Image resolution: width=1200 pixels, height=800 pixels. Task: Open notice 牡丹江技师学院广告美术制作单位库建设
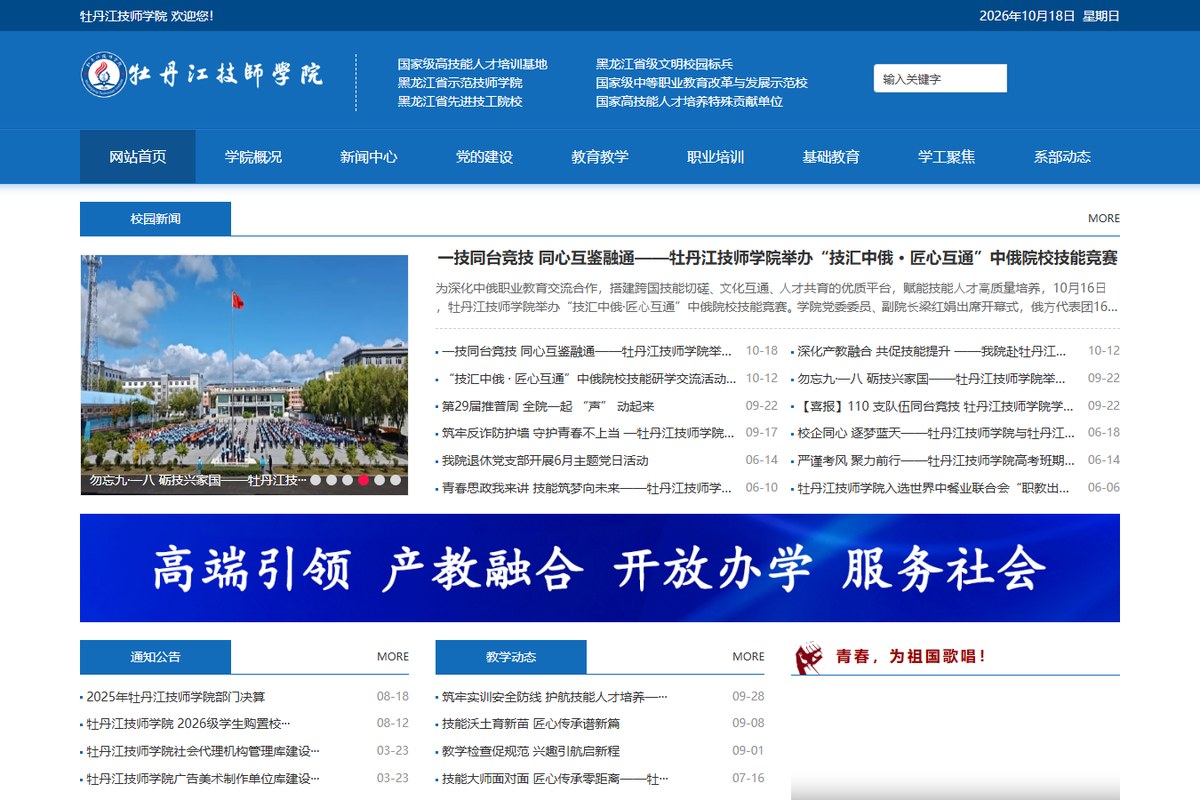203,778
